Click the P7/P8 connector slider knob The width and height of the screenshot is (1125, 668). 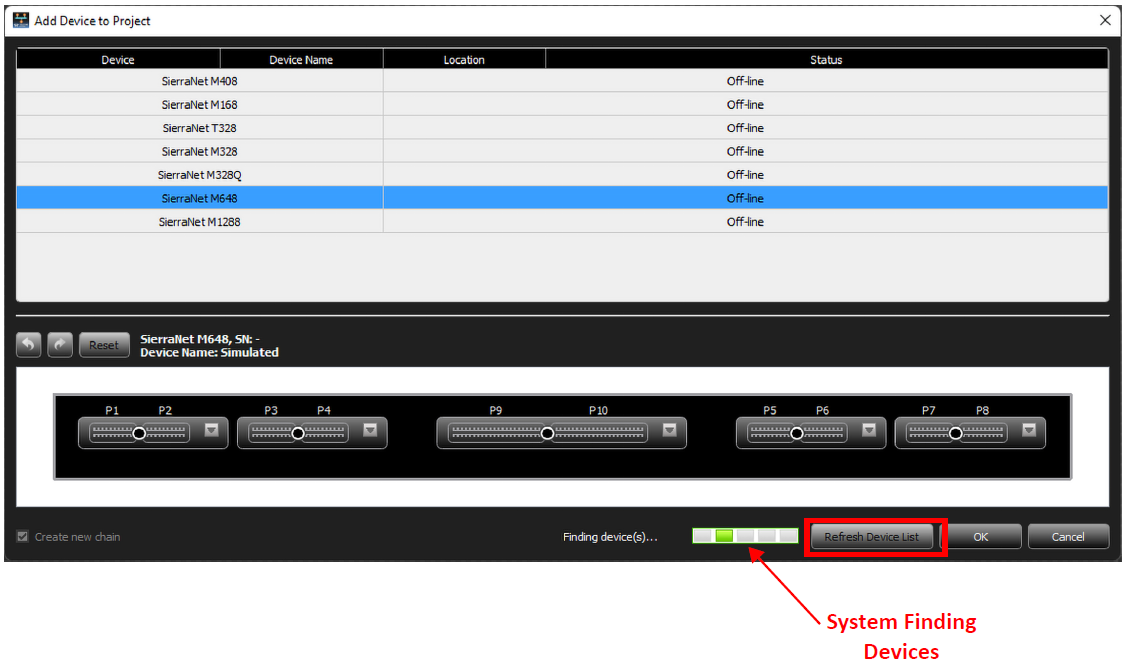point(956,433)
